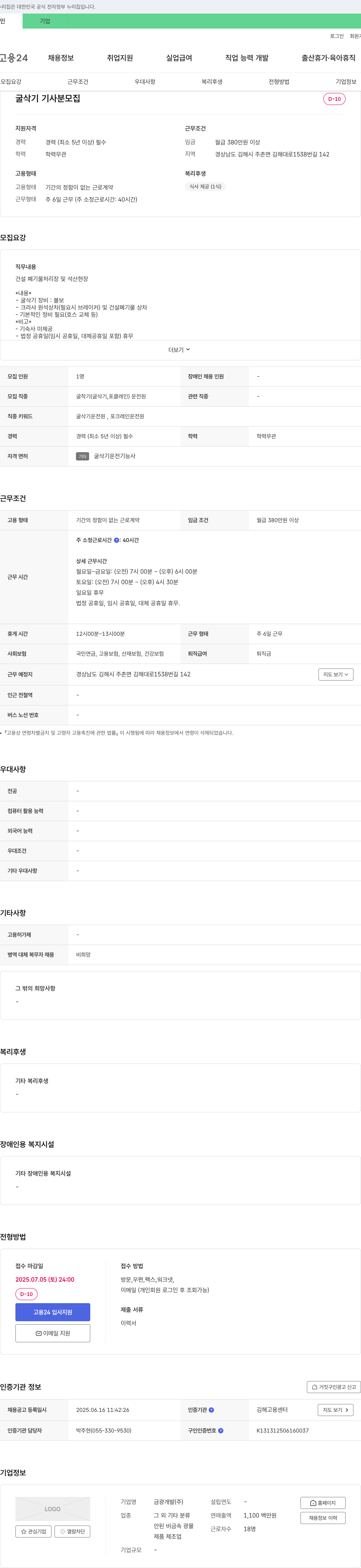The height and width of the screenshot is (1568, 361).
Task: Click registration time 2025.06.16 11:42:26
Action: (x=102, y=1410)
